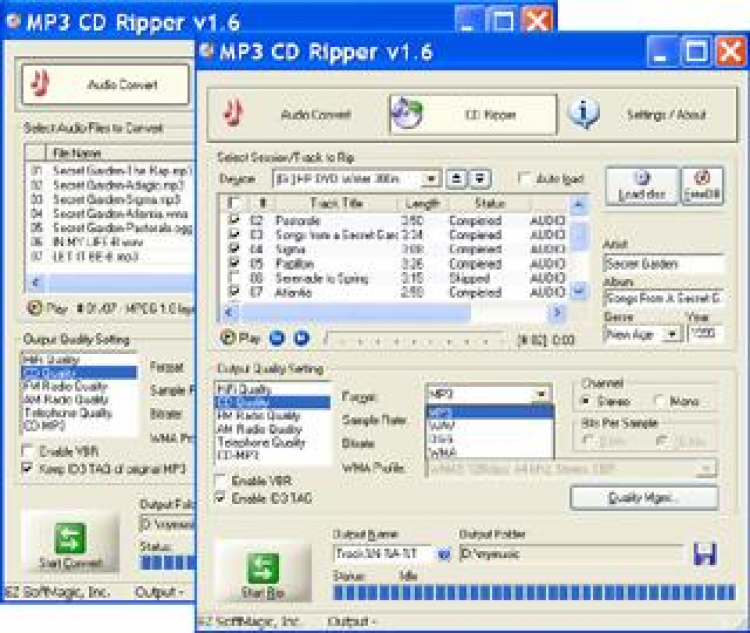
Task: Click Start Convert in back window
Action: [70, 542]
